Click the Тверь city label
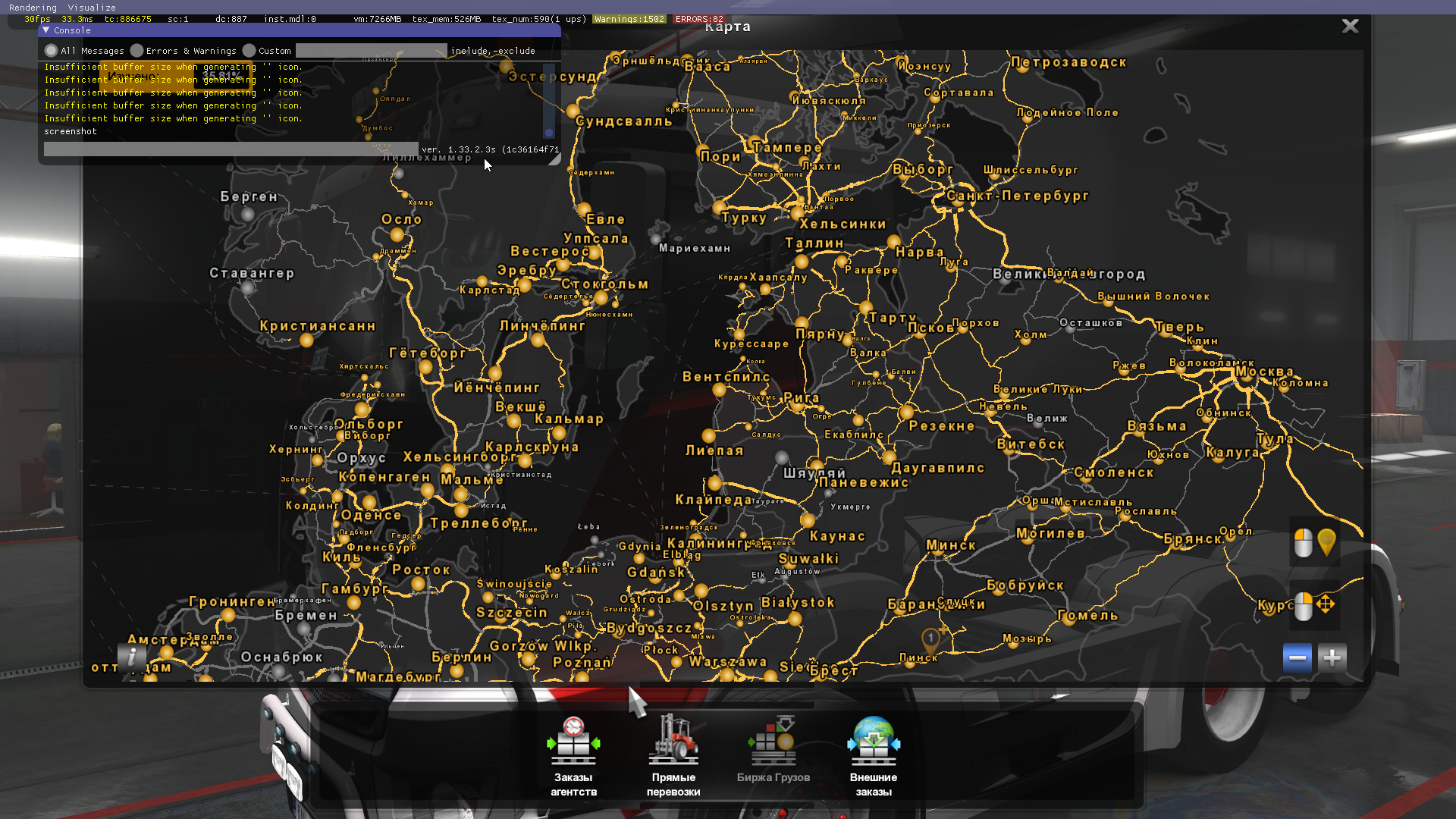 point(1180,327)
